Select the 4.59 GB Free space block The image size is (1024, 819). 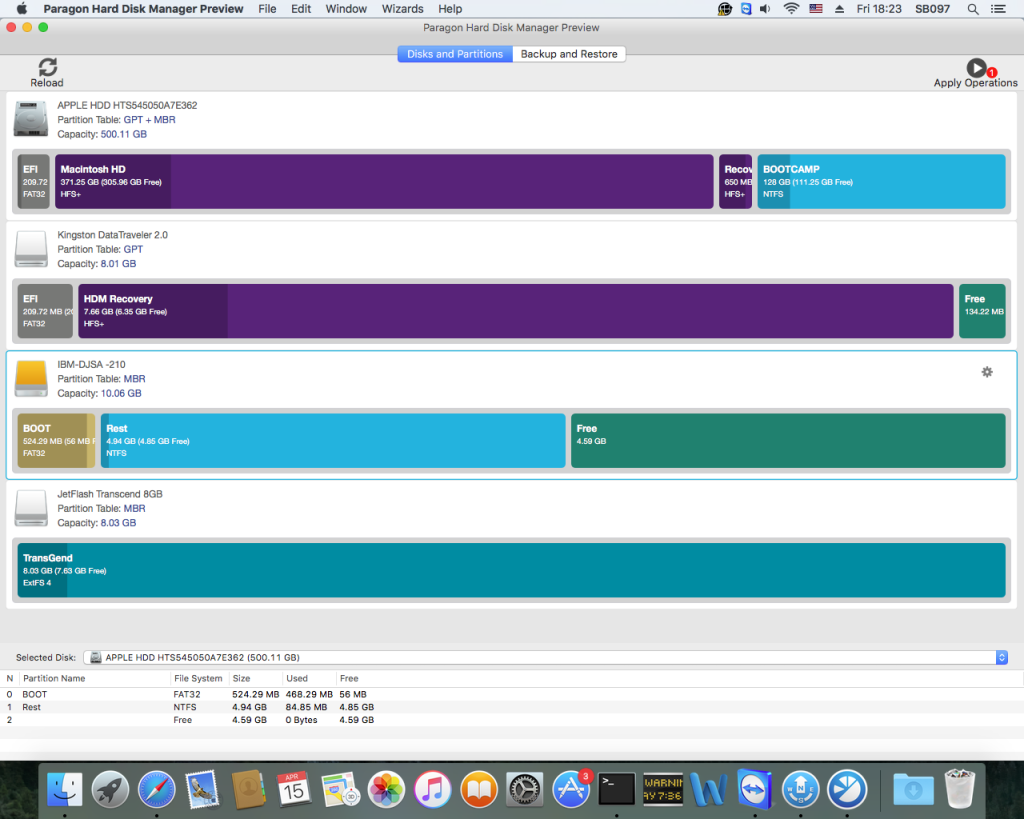point(788,440)
